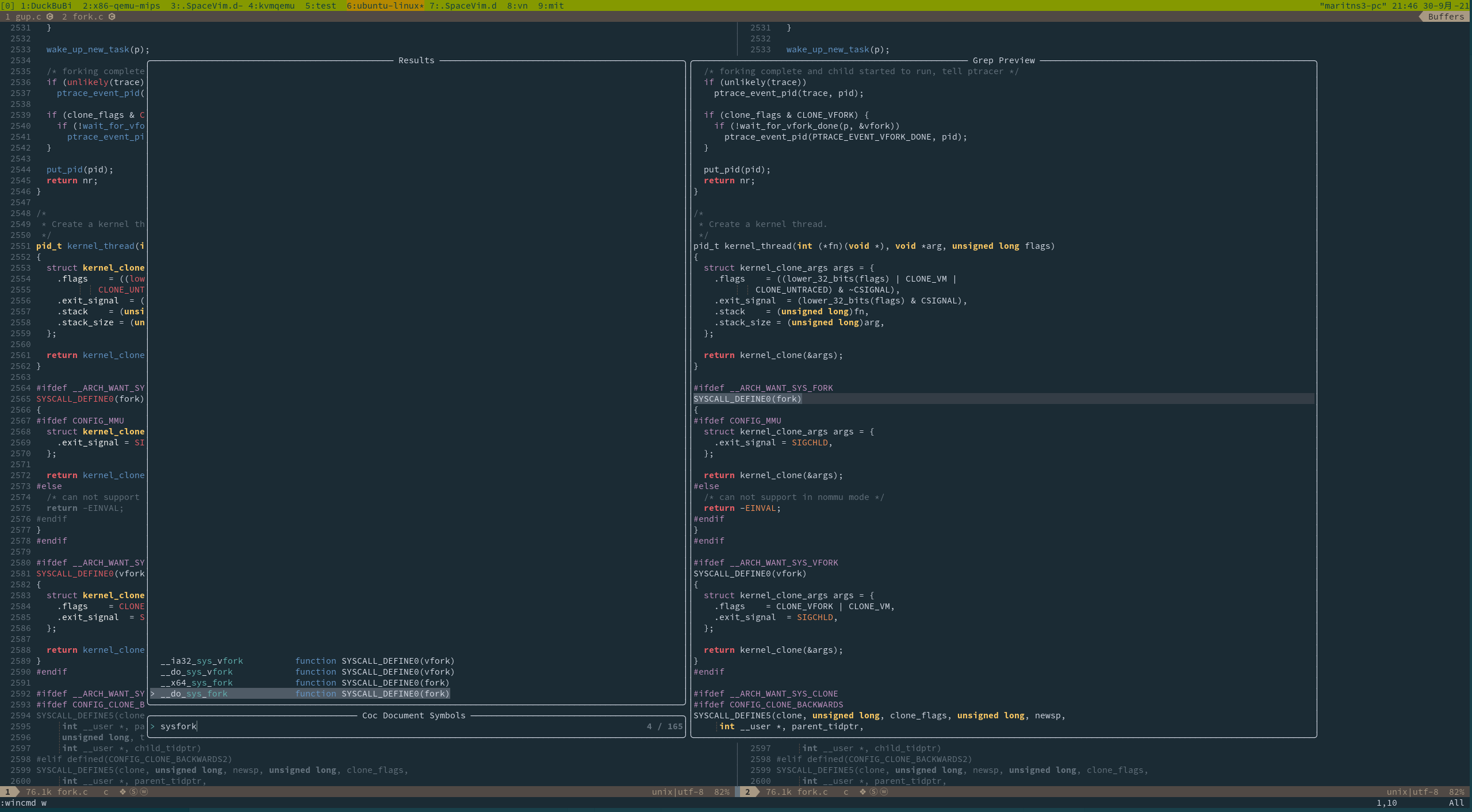This screenshot has height=812, width=1472.
Task: Click #ifdef CONFIG_CLONE_BACKWARDS in Grep Preview
Action: tap(768, 705)
